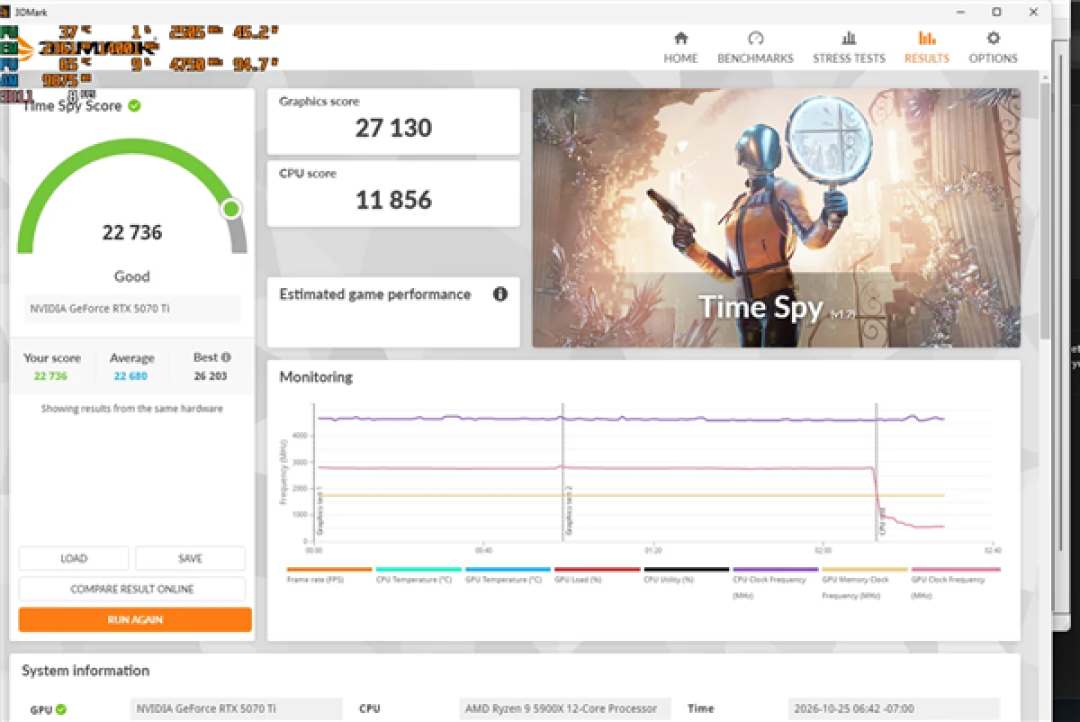Image resolution: width=1080 pixels, height=722 pixels.
Task: Click the Monitoring heading
Action: 316,377
